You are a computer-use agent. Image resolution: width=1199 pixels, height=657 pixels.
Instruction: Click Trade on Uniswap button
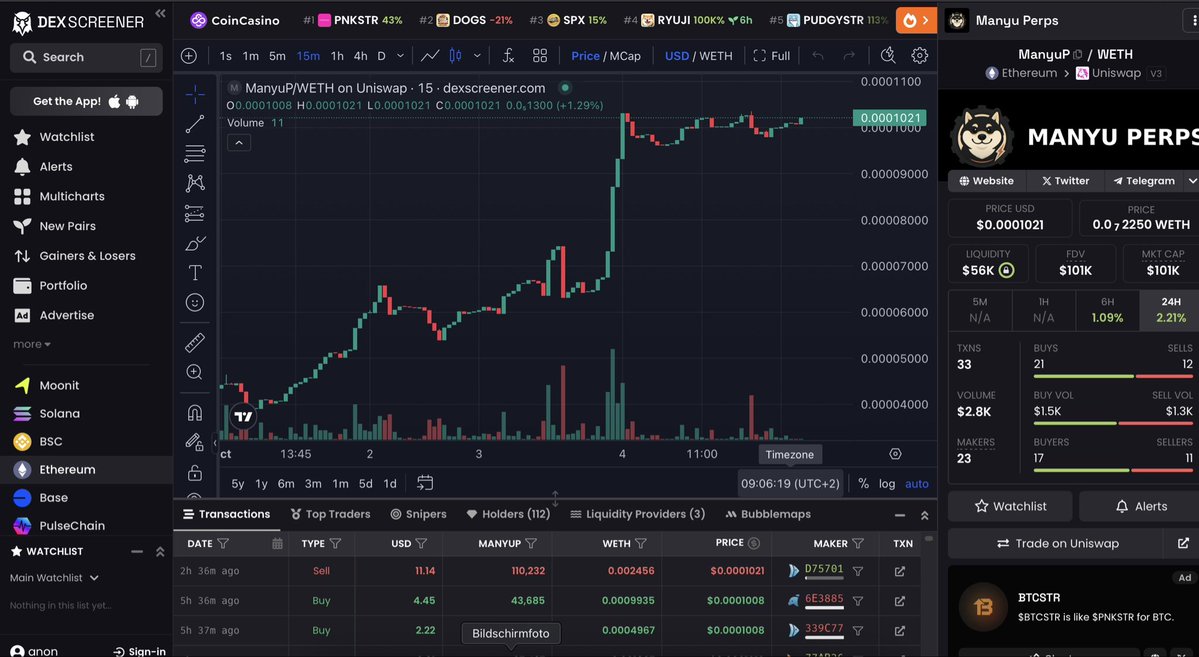[x=1058, y=544]
